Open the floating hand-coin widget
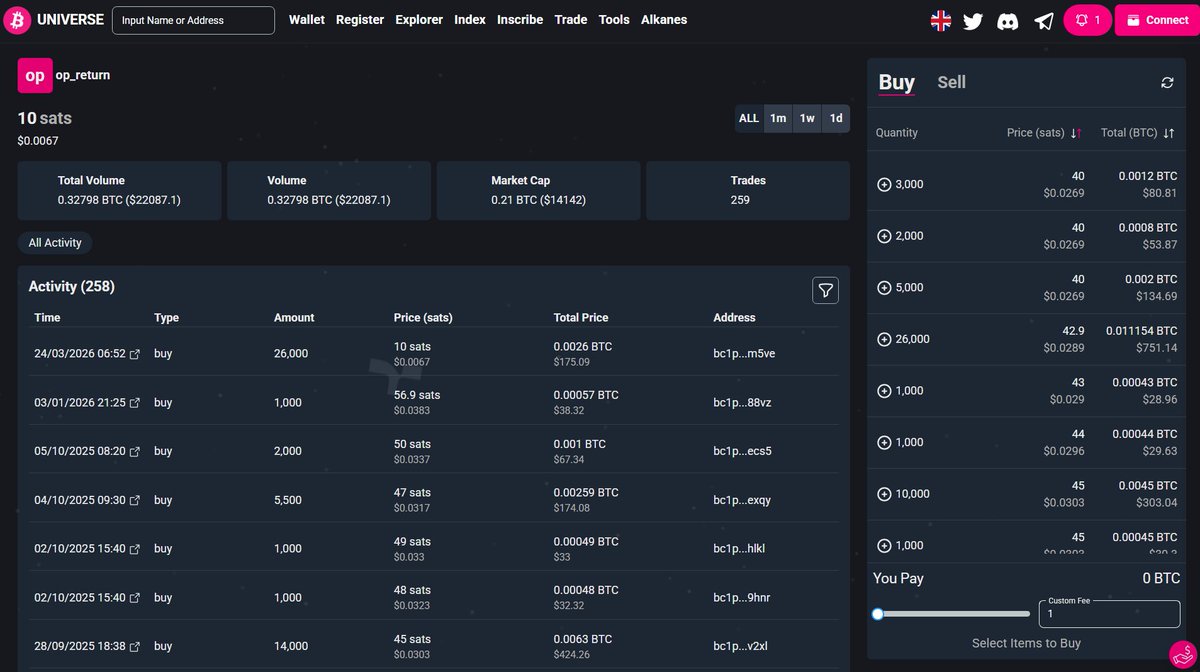This screenshot has height=672, width=1200. 1183,654
